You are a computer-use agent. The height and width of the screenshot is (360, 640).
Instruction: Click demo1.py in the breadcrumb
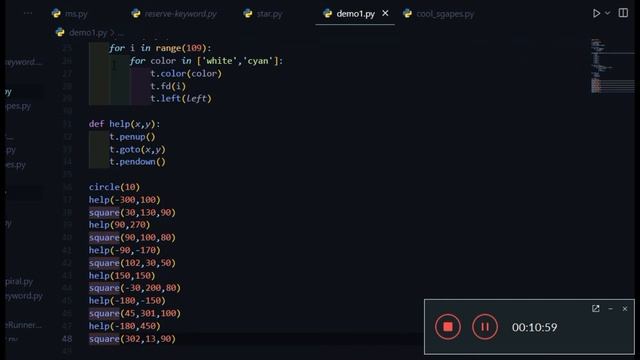[88, 32]
